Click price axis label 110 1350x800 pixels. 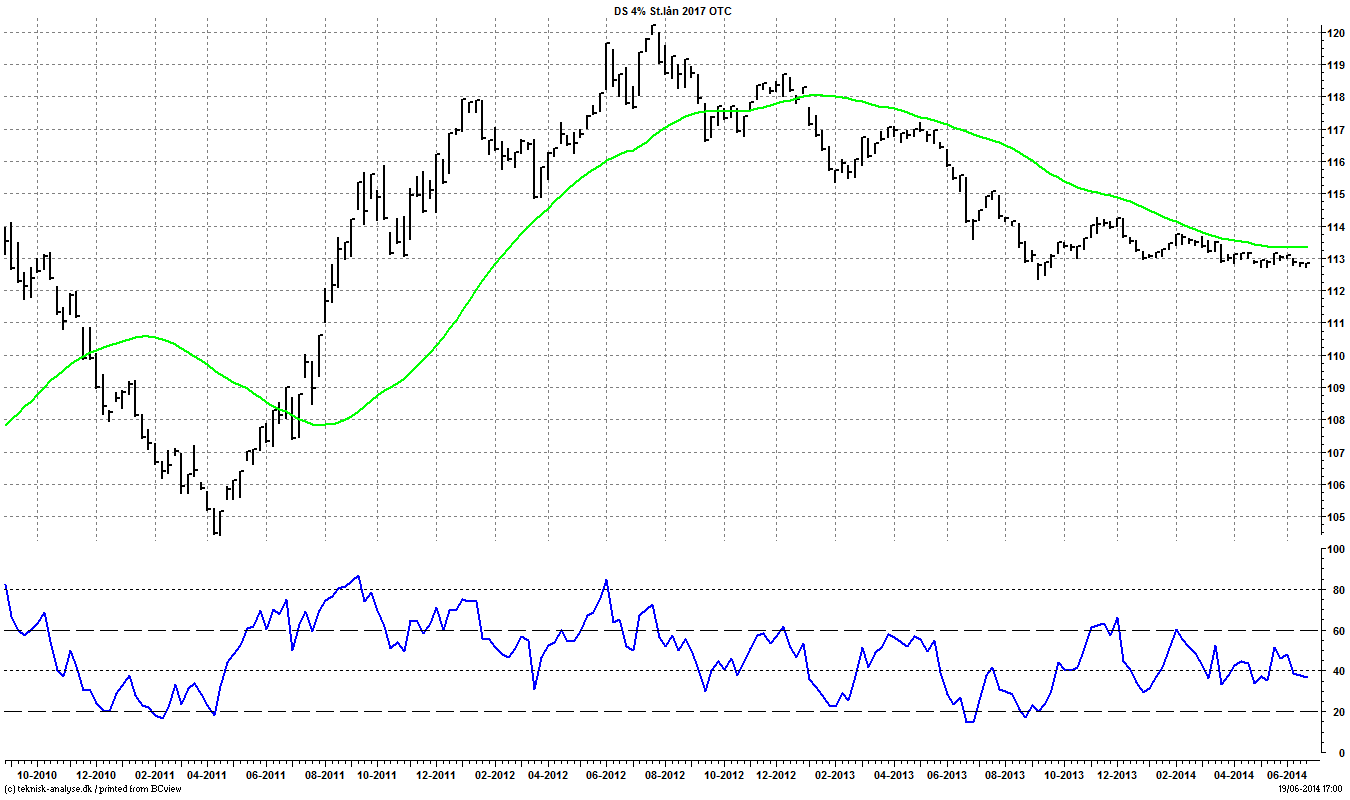coord(1334,356)
